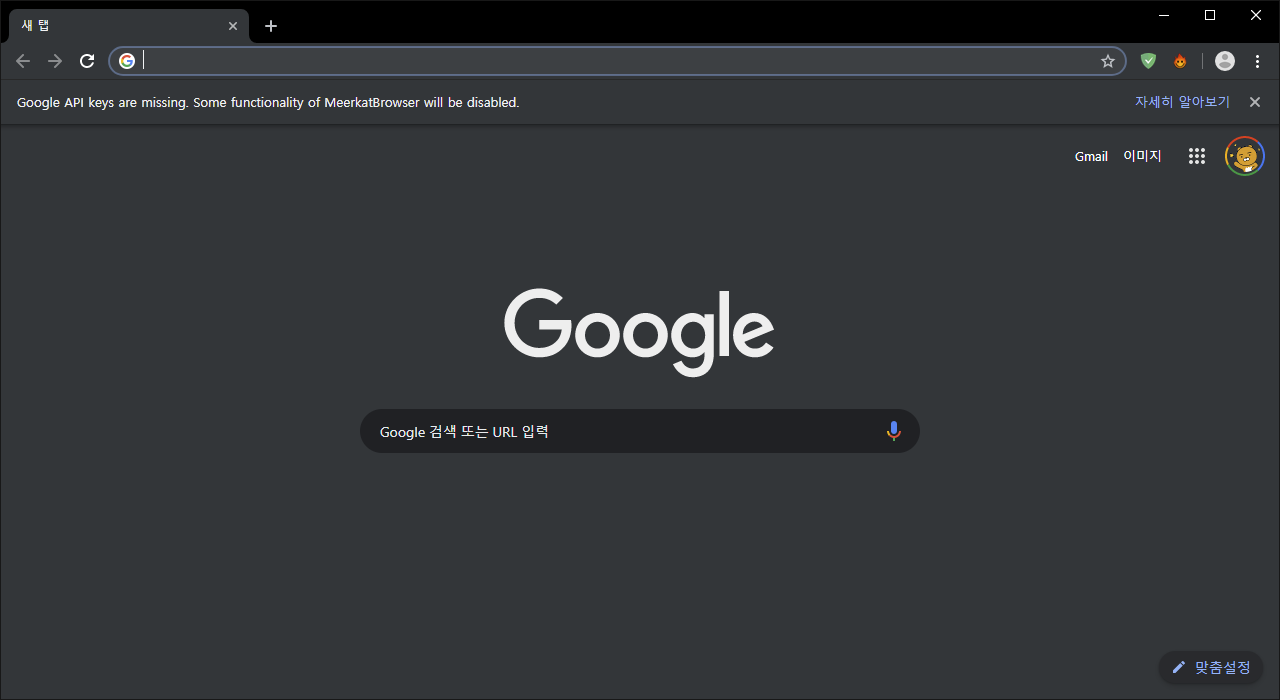Open the orange flame extension icon
Screen dimensions: 1280x700
click(1180, 61)
